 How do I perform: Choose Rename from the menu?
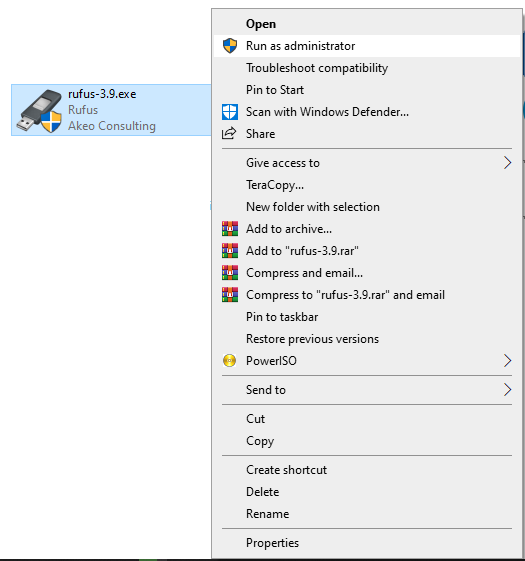(366, 514)
